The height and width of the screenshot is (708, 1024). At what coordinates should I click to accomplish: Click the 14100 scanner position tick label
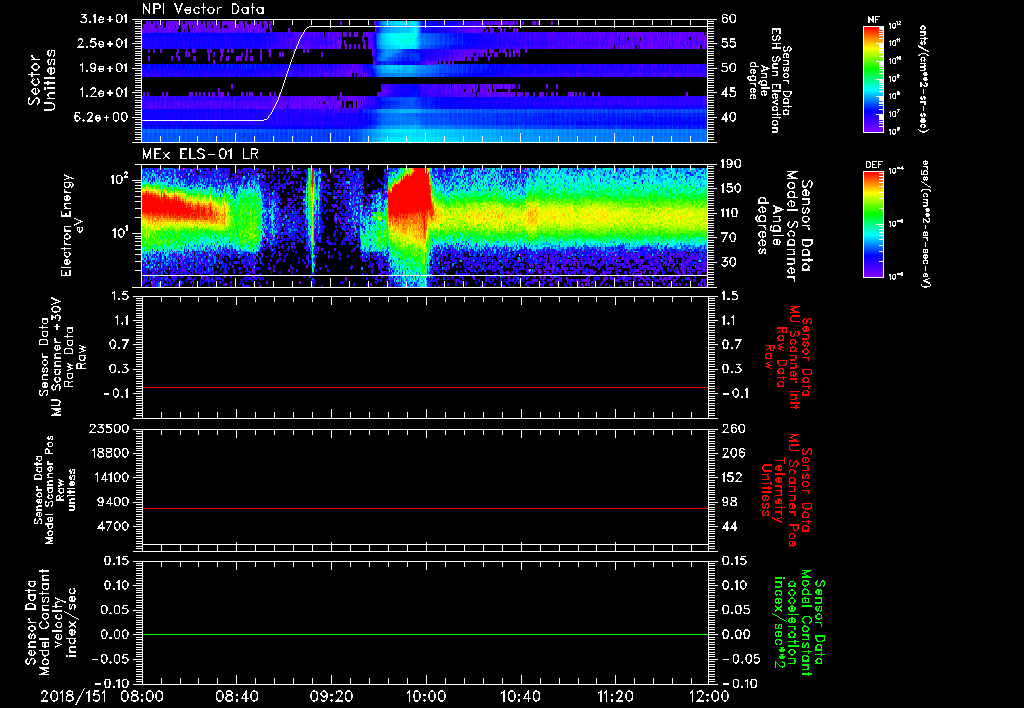(108, 477)
